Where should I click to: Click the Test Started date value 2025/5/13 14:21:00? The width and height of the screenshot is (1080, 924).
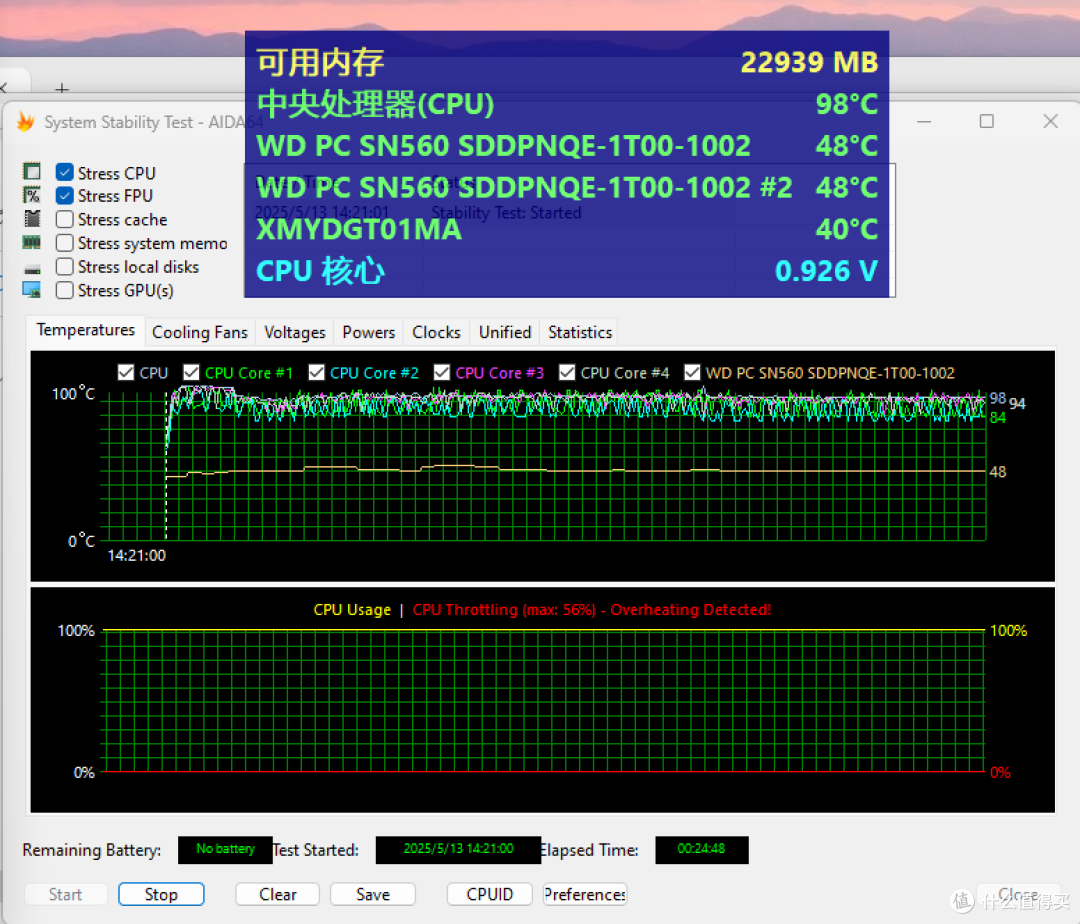[458, 849]
